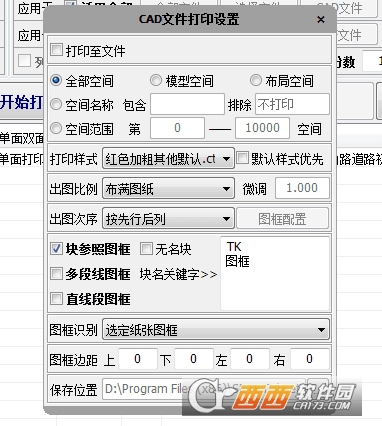Viewport: 382px width, 426px height.
Task: Enable the 直线段图框 checkbox
Action: point(56,298)
